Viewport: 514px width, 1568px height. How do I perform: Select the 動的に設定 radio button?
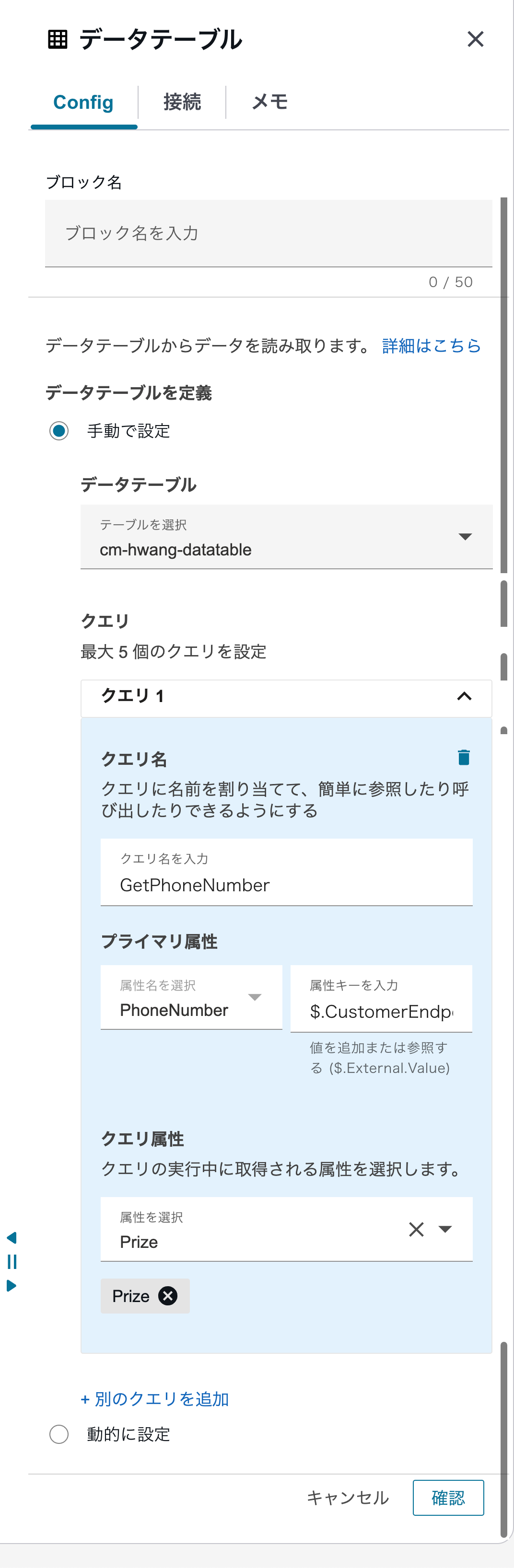pos(59,1434)
